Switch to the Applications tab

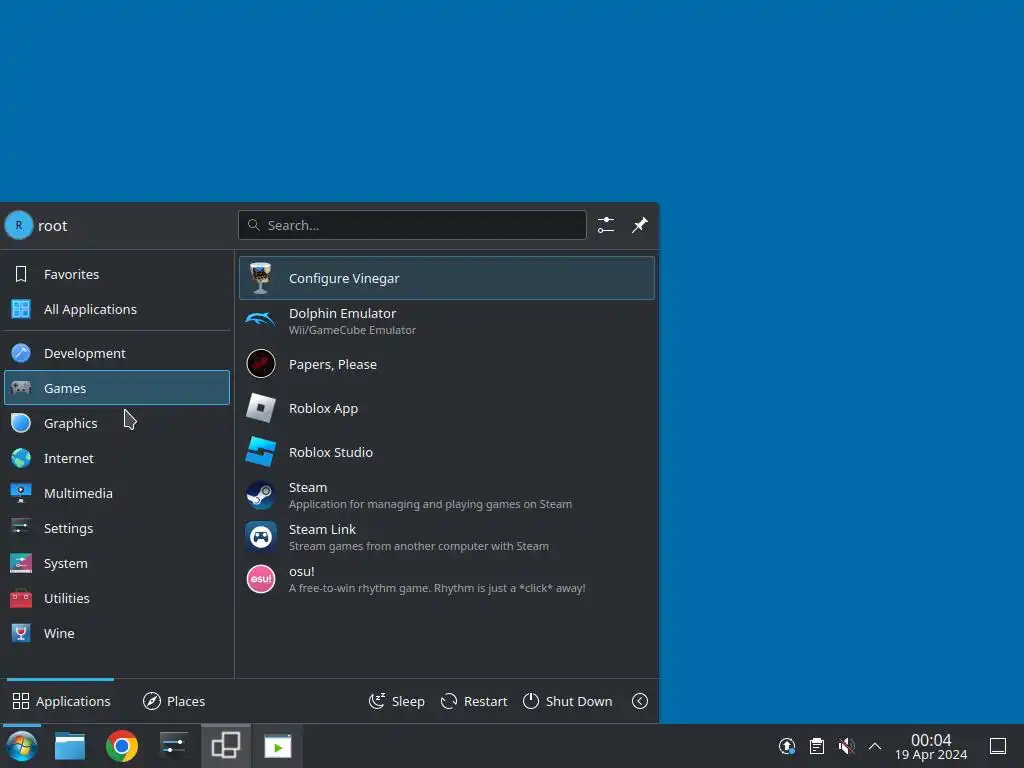click(x=61, y=701)
